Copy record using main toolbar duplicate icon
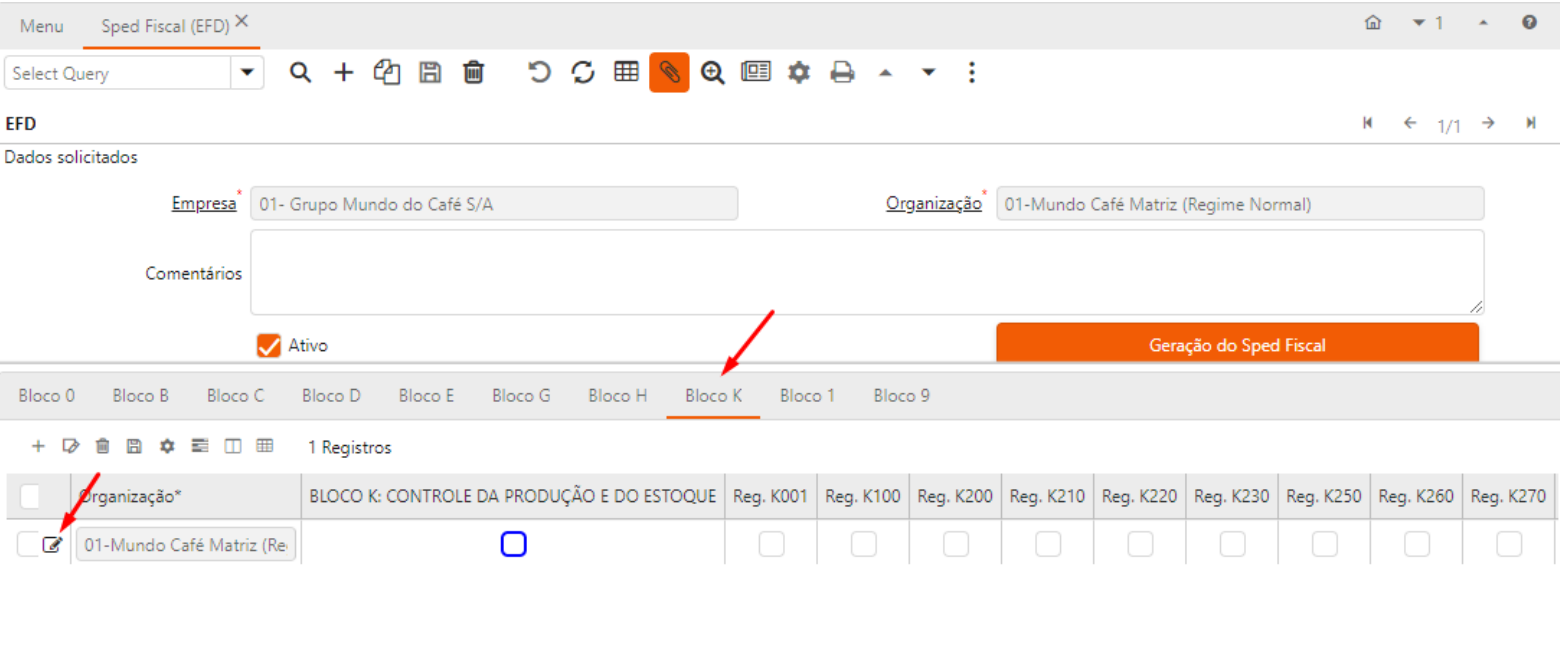1560x655 pixels. (x=387, y=73)
